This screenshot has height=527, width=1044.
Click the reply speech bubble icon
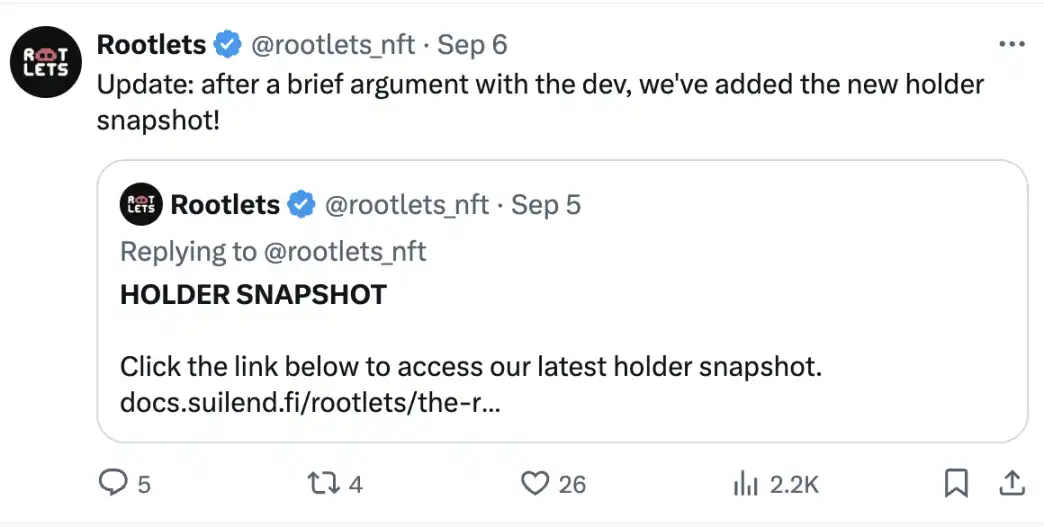[x=111, y=484]
